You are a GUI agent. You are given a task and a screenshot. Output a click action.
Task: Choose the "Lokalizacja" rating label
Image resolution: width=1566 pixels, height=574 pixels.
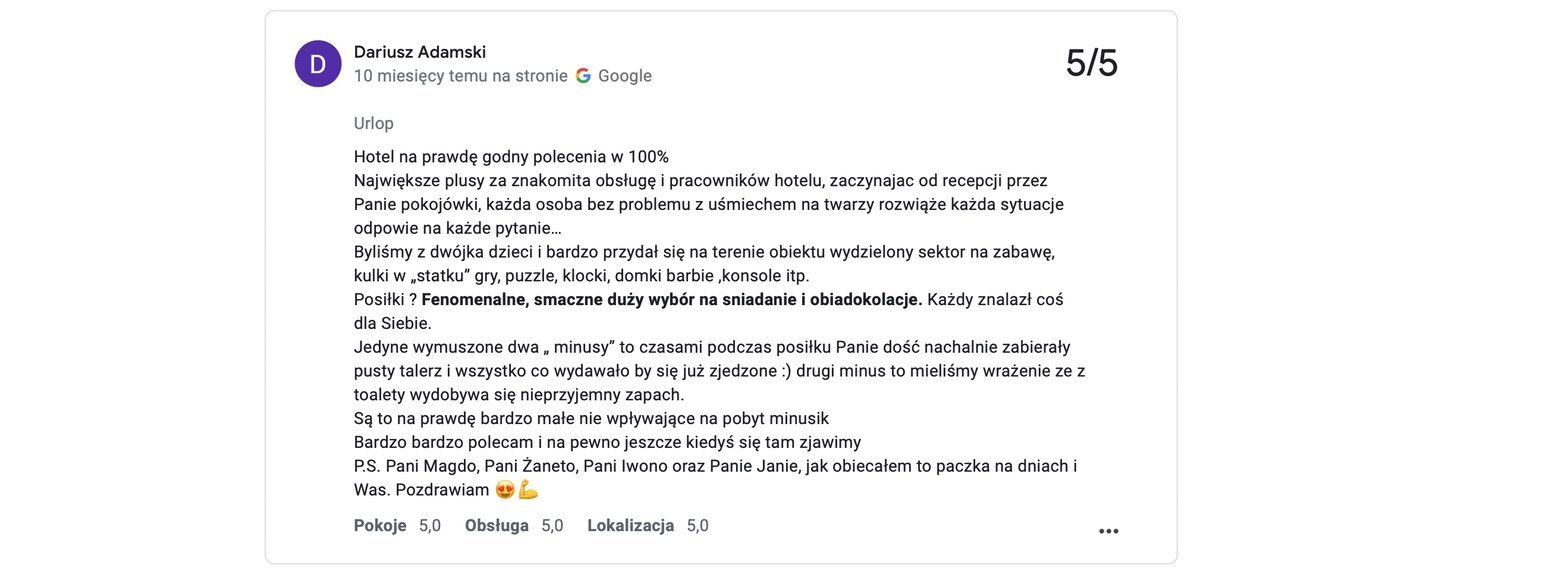click(x=630, y=525)
